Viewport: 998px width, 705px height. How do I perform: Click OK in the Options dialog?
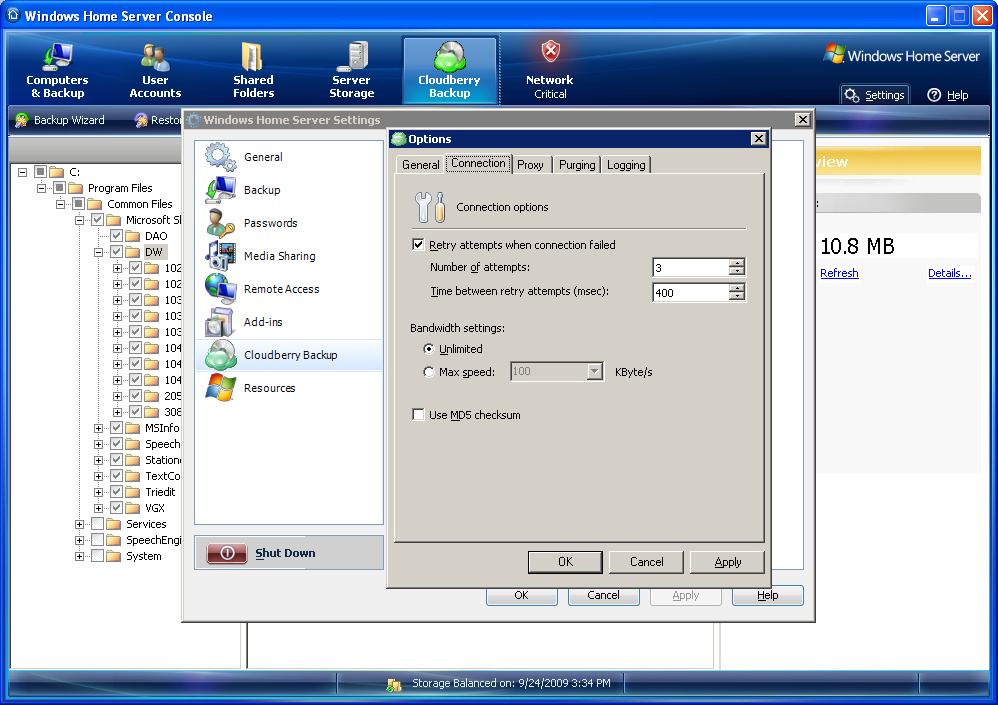(565, 562)
